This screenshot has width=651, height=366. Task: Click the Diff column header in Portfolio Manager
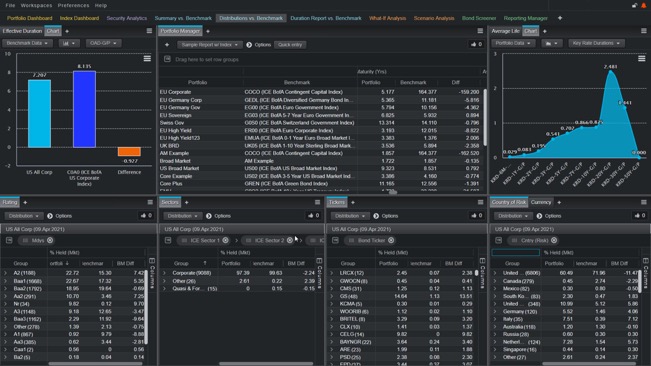point(456,82)
